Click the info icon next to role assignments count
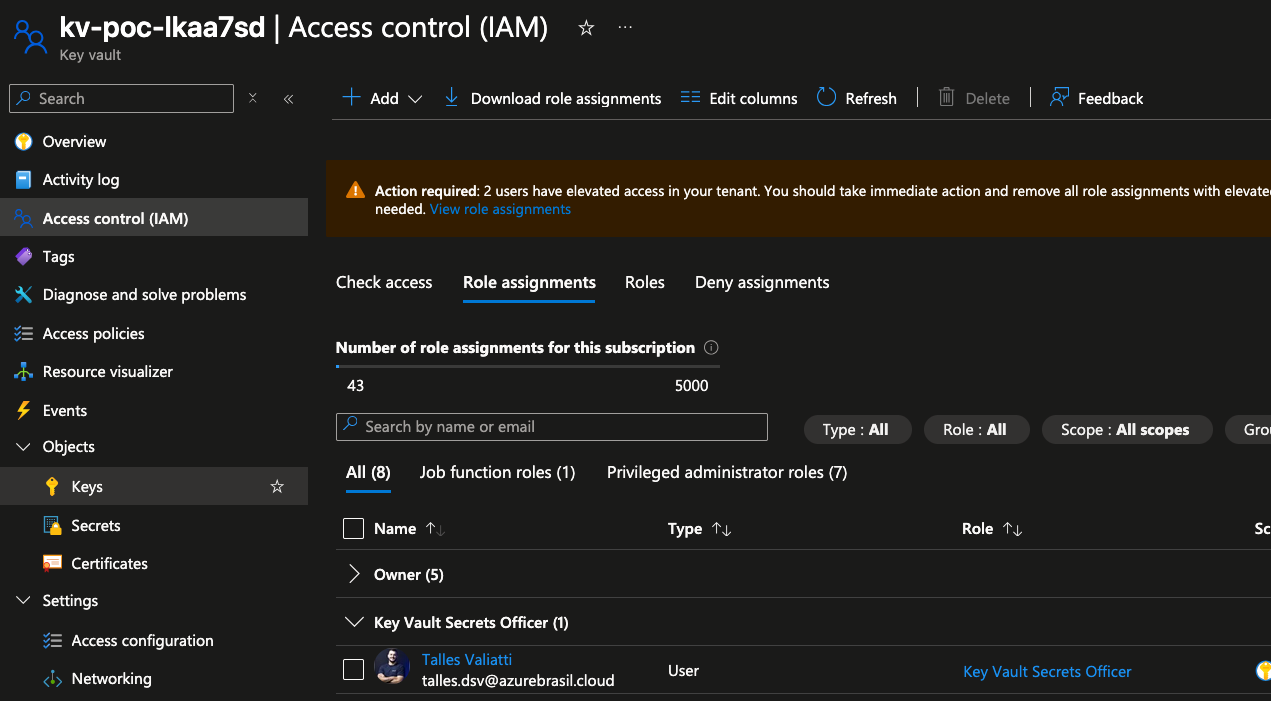Image resolution: width=1271 pixels, height=701 pixels. point(711,348)
